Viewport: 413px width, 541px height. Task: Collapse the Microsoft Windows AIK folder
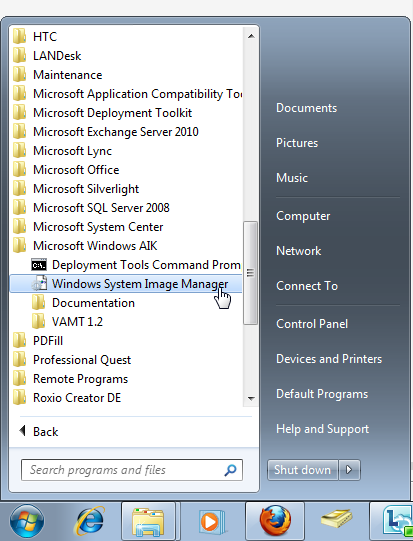[126, 245]
